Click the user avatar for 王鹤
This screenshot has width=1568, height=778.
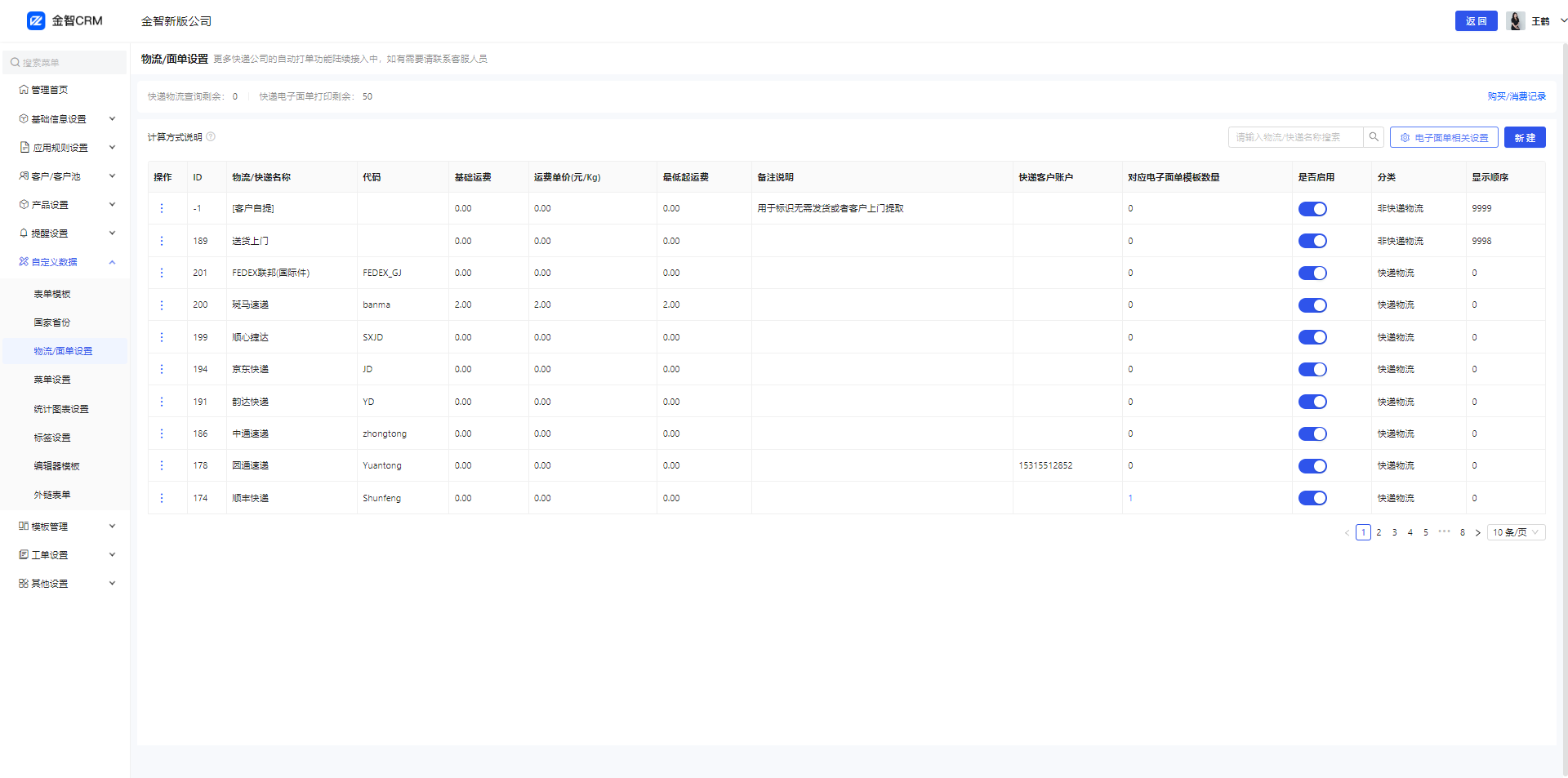pyautogui.click(x=1516, y=21)
